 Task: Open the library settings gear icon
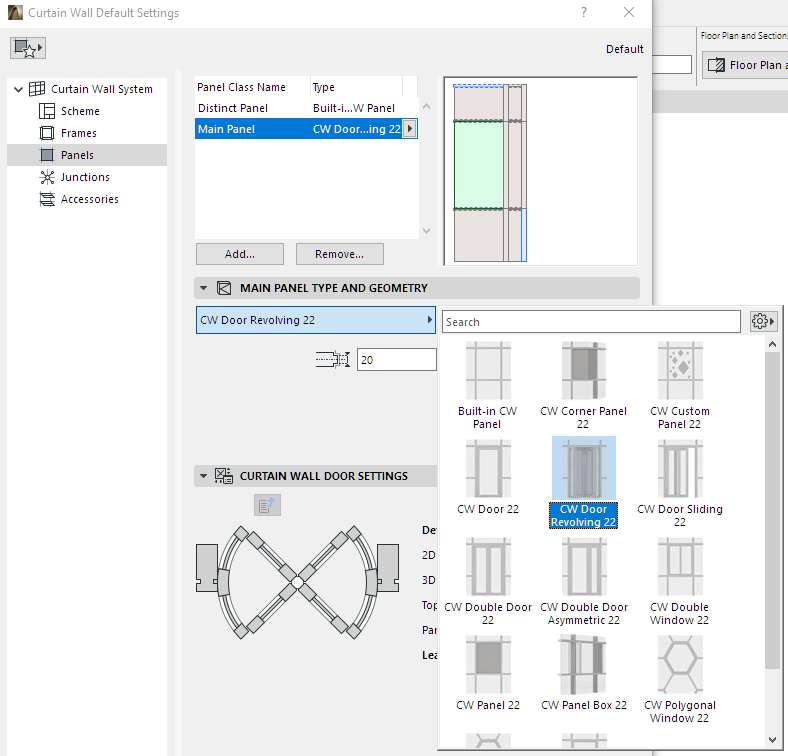click(x=763, y=322)
